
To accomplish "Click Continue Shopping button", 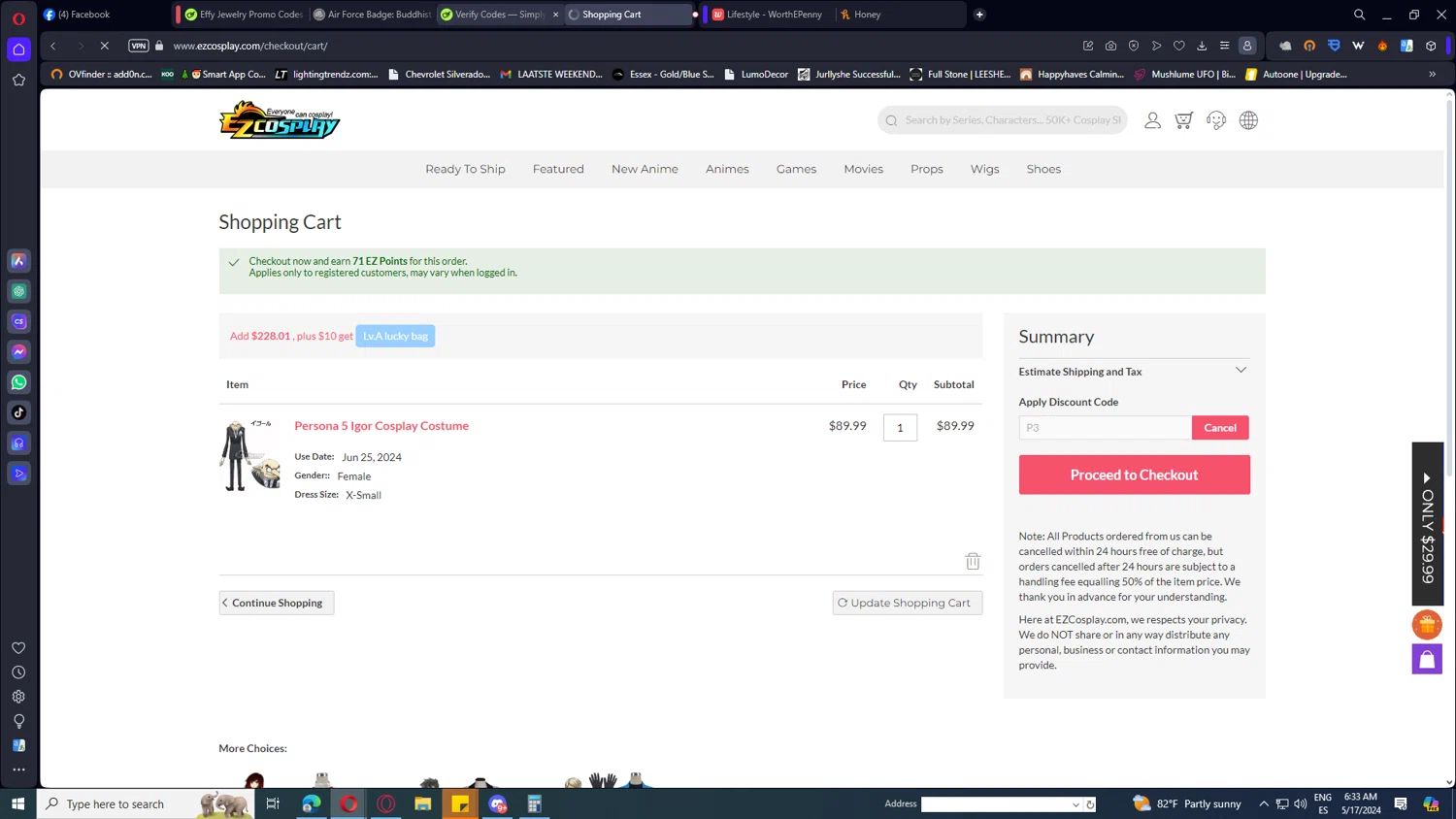I will click(277, 603).
